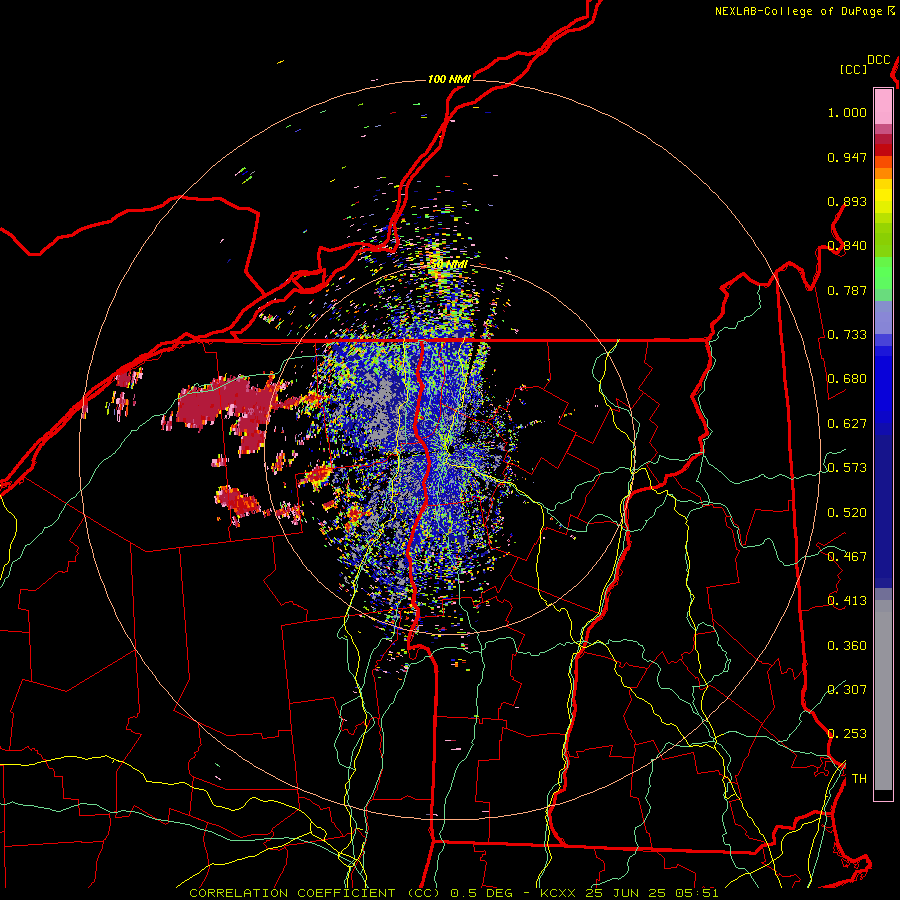The height and width of the screenshot is (900, 900).
Task: Click the 0.893 legend value
Action: pos(847,201)
